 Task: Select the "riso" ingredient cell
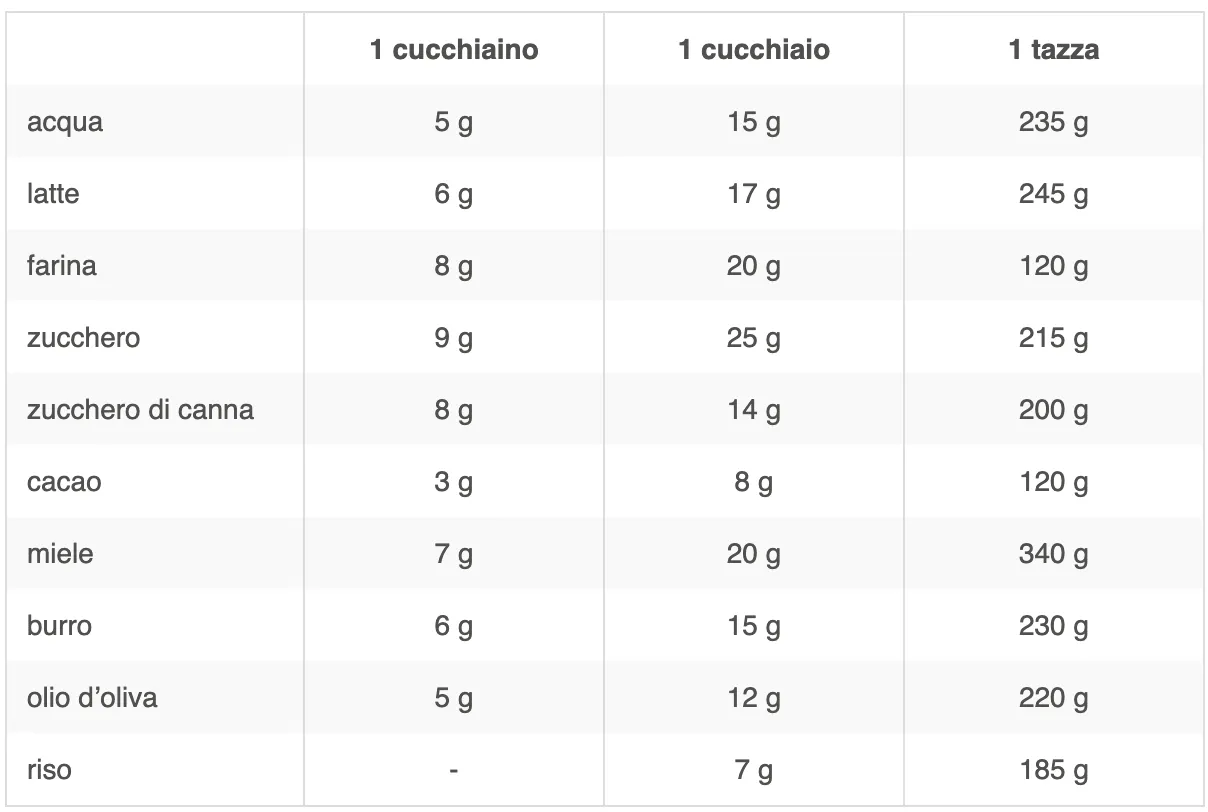49,770
